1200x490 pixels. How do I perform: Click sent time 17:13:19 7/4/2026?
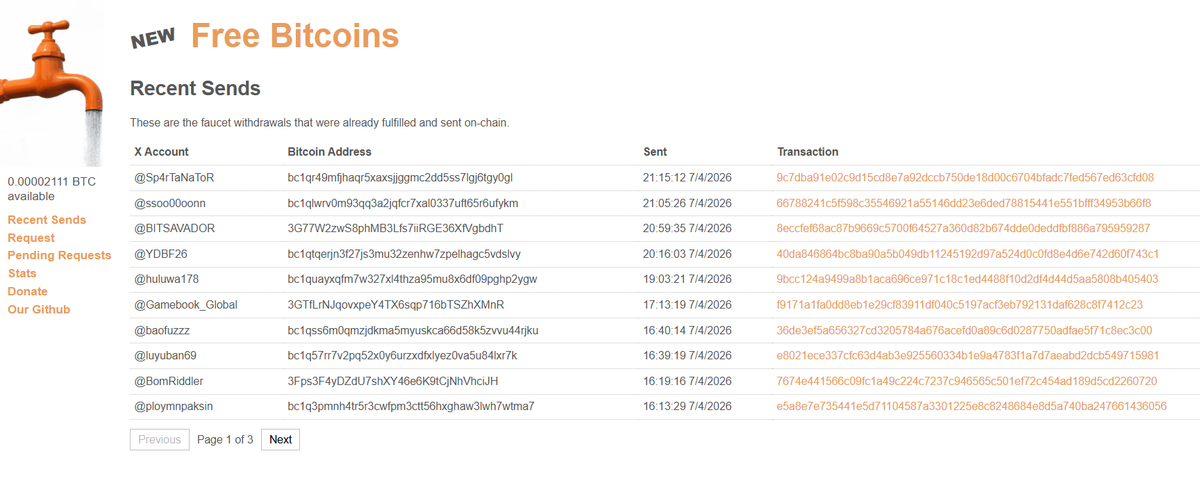(688, 305)
